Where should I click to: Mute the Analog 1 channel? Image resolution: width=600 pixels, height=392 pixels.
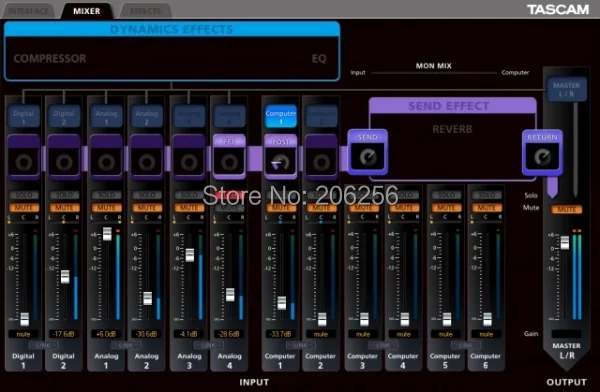pyautogui.click(x=106, y=208)
